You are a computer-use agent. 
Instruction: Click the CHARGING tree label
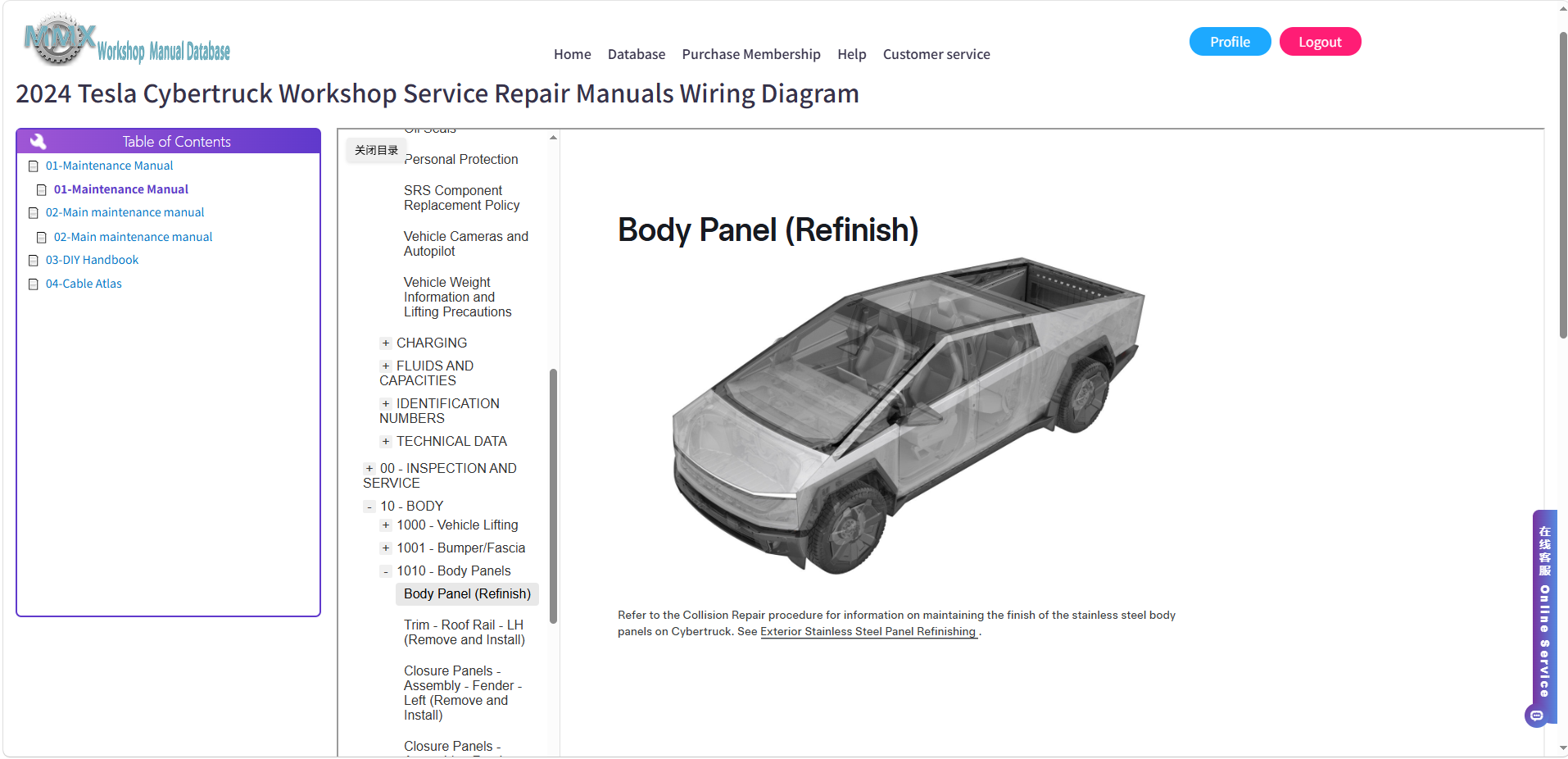[x=432, y=343]
